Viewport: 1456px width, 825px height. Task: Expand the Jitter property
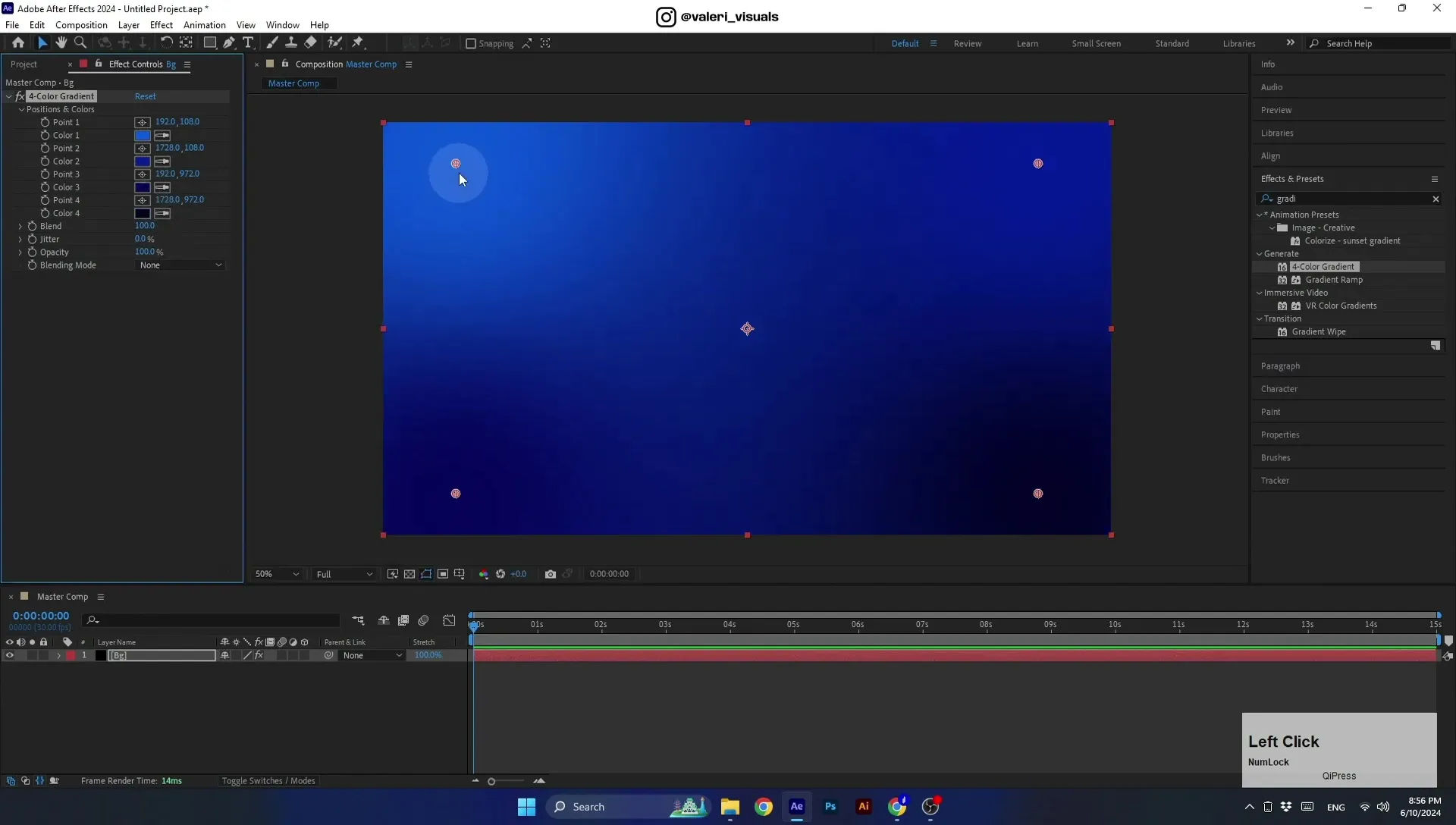pos(20,239)
